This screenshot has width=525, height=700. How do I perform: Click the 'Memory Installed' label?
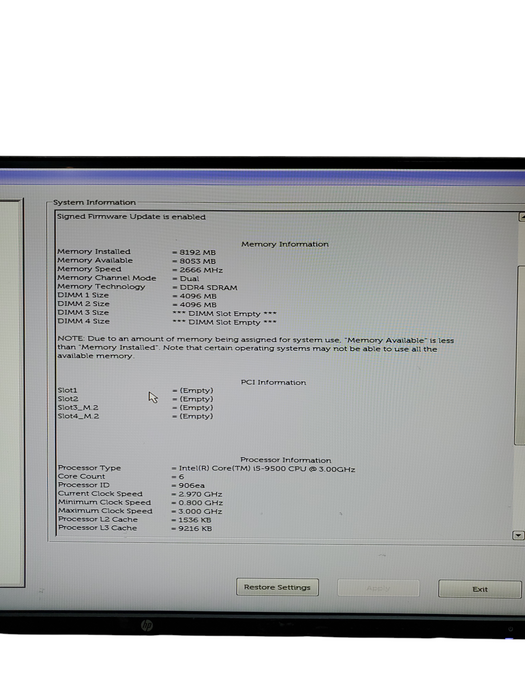tap(94, 251)
